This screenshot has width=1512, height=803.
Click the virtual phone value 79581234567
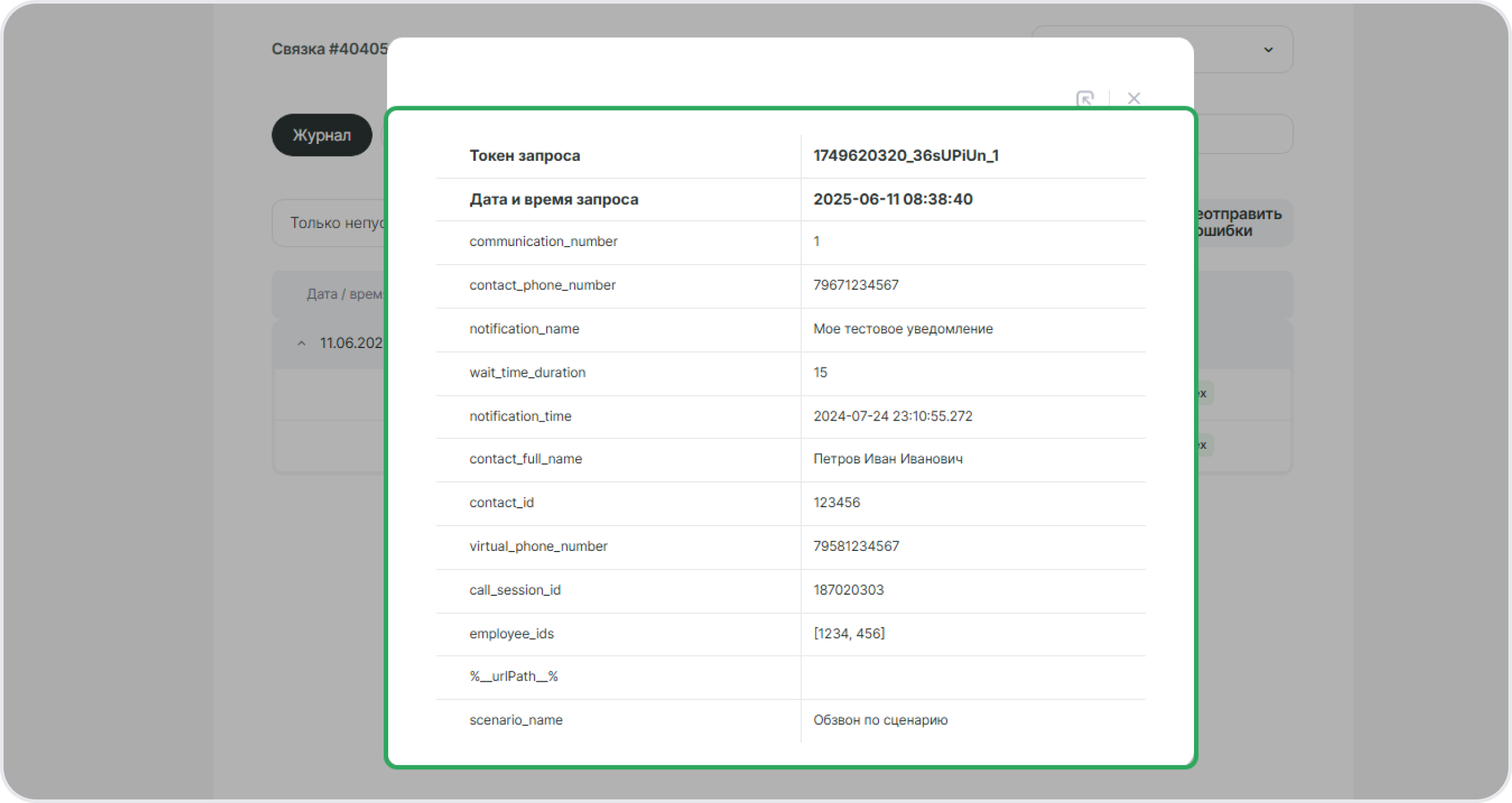[856, 546]
